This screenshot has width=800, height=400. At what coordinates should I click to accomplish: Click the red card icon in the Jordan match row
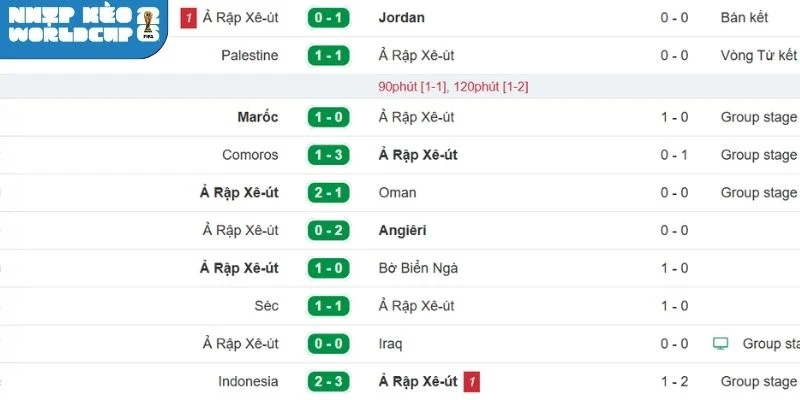pyautogui.click(x=187, y=17)
